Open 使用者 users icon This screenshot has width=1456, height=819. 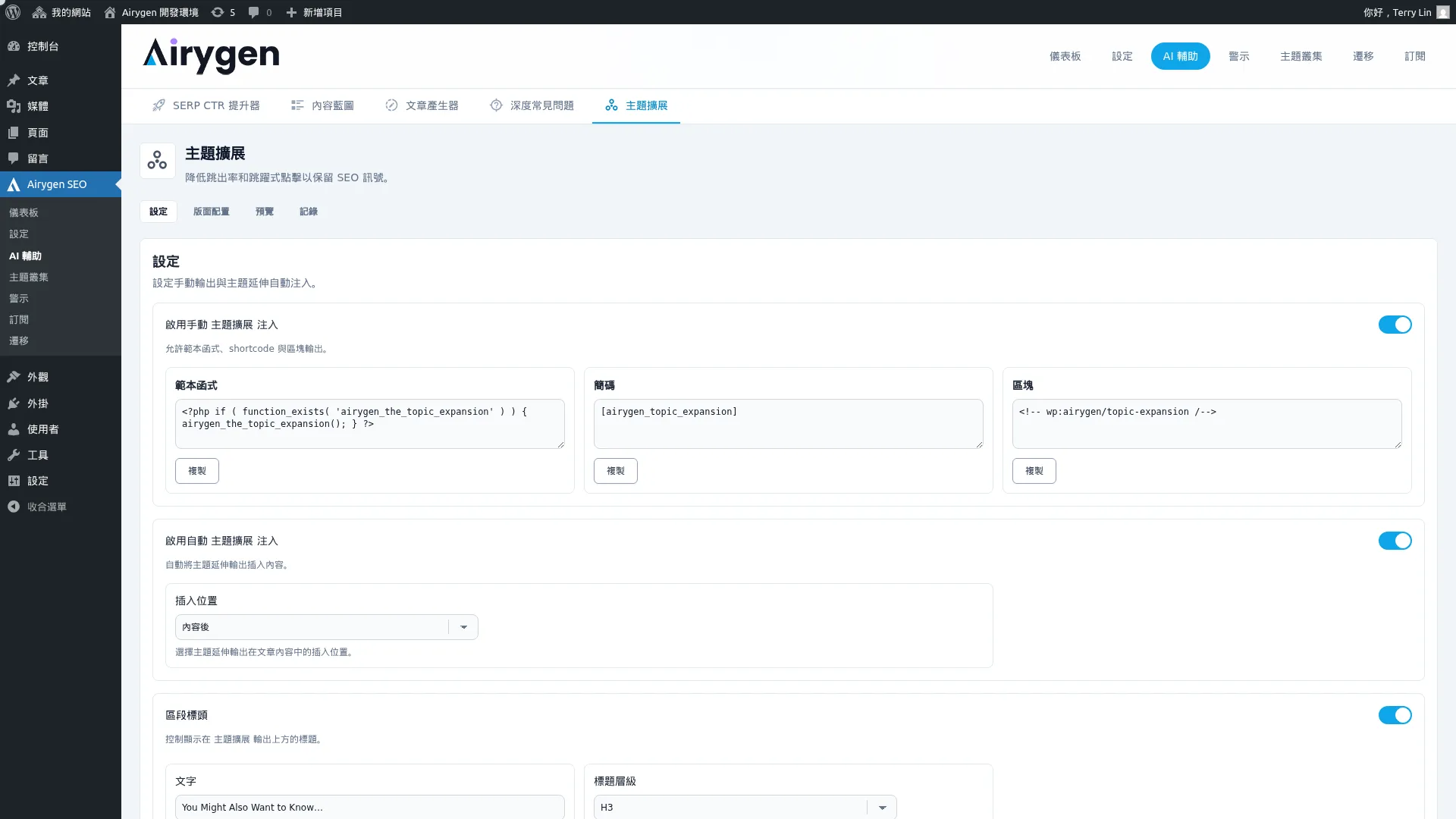coord(14,429)
